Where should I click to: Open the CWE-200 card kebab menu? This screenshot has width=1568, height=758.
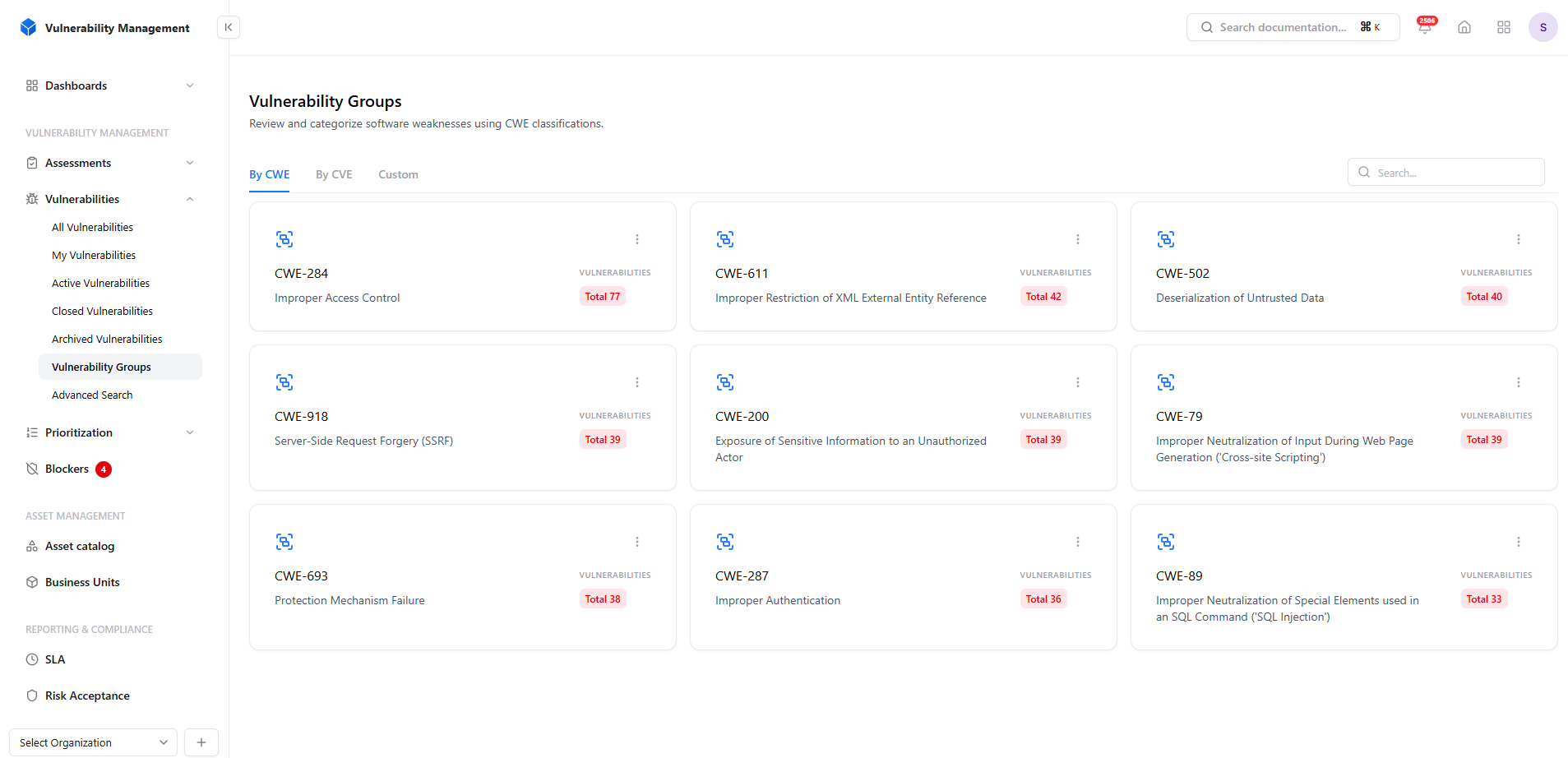(1078, 382)
